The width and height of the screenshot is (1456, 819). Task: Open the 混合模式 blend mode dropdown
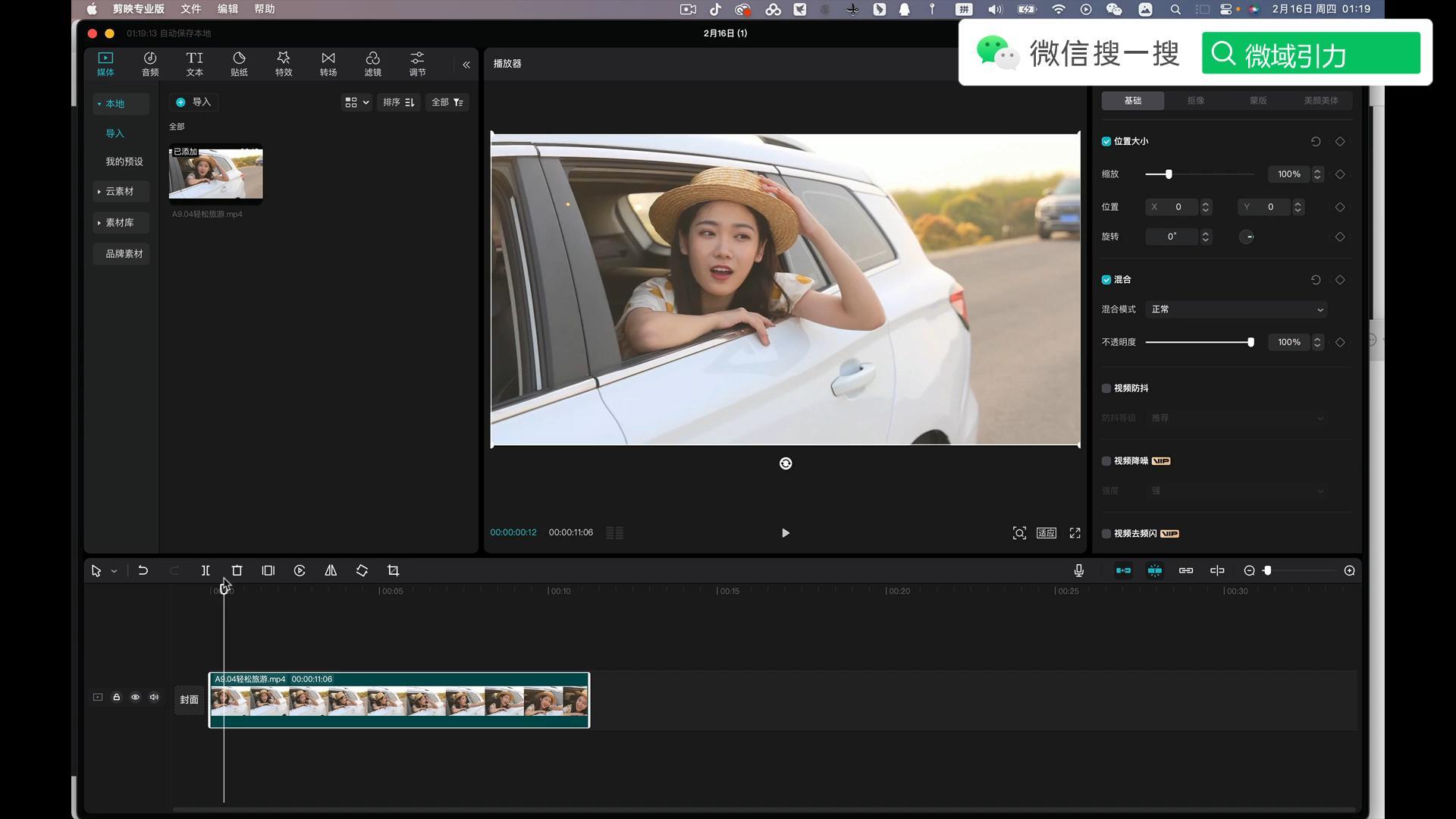pyautogui.click(x=1236, y=309)
